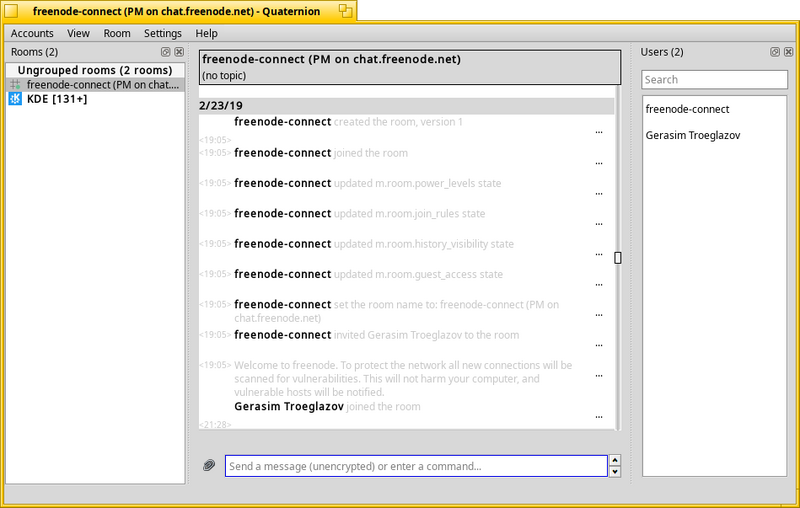800x508 pixels.
Task: Click the 'Welcome to freenode' message text
Action: point(403,379)
